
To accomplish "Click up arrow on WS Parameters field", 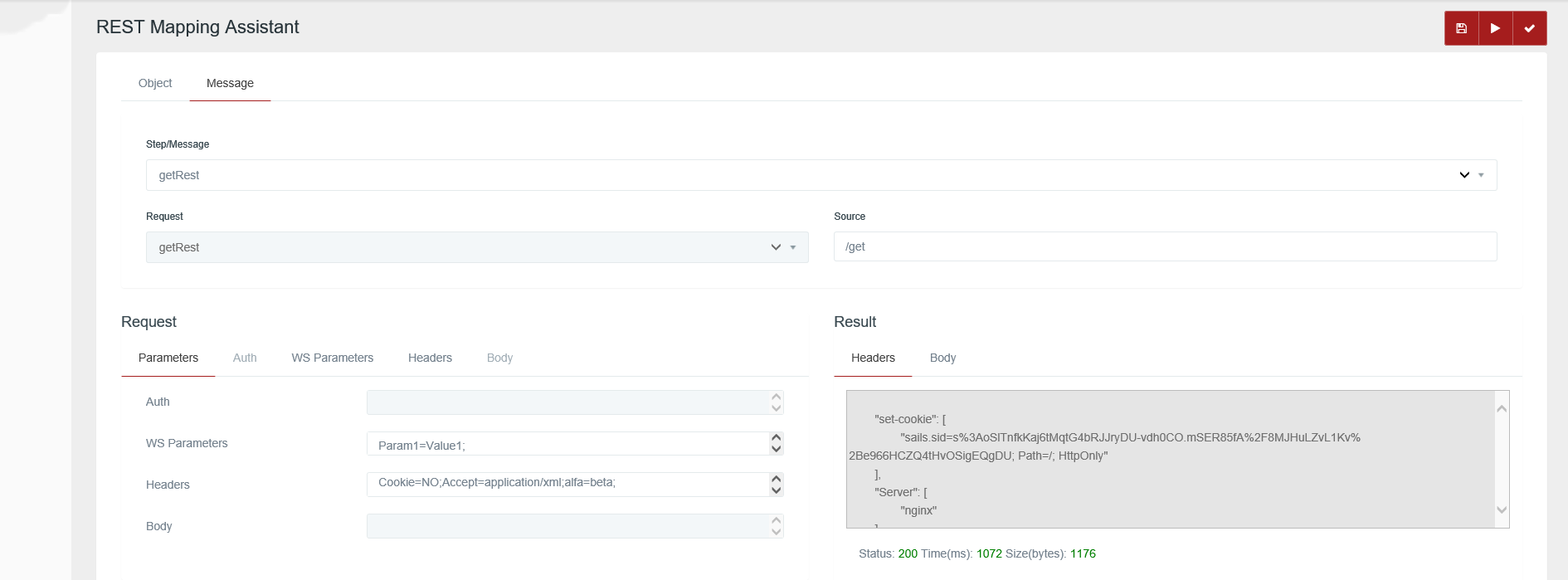I will [x=777, y=437].
